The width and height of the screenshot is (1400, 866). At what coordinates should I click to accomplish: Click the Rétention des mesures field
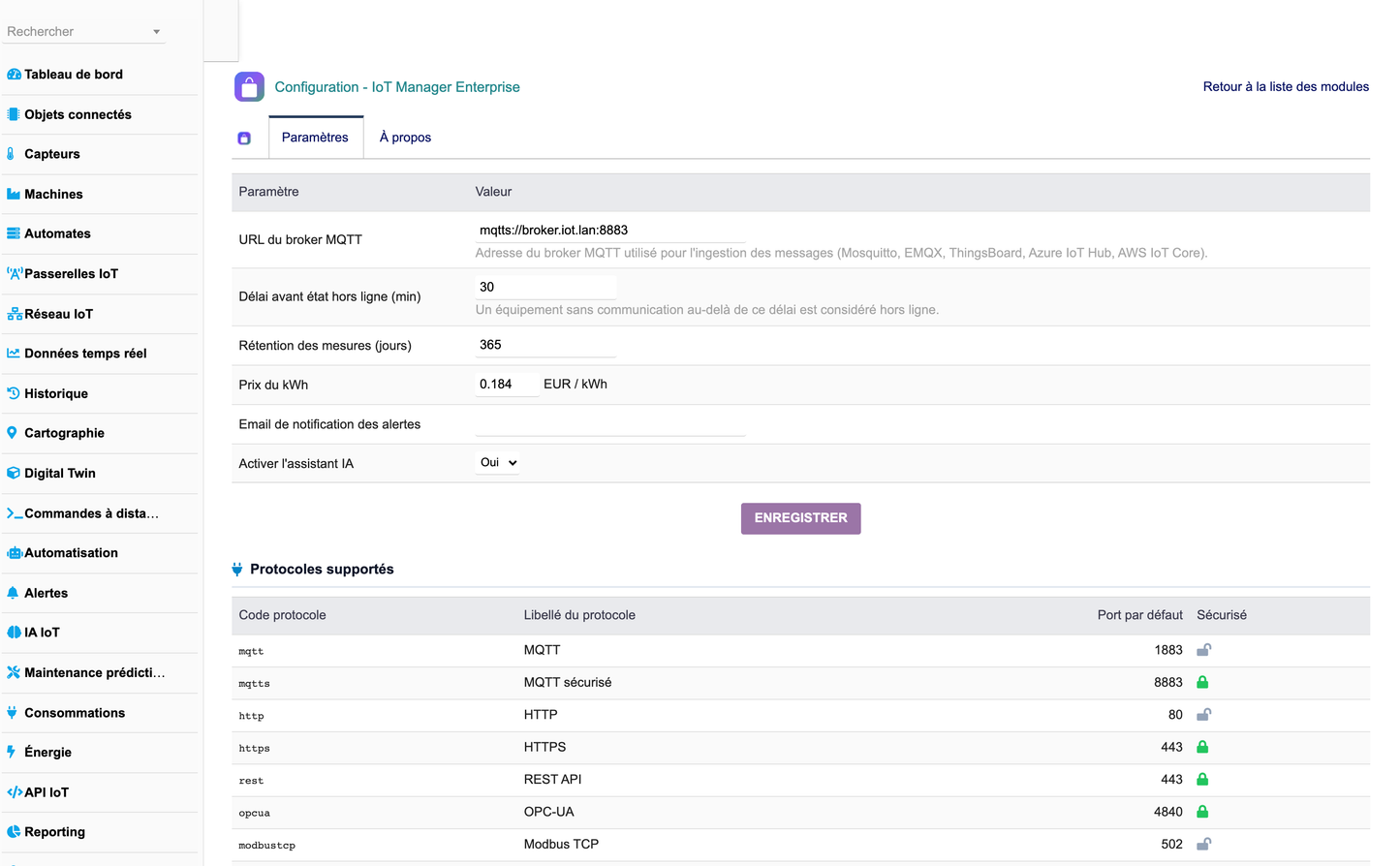point(545,345)
